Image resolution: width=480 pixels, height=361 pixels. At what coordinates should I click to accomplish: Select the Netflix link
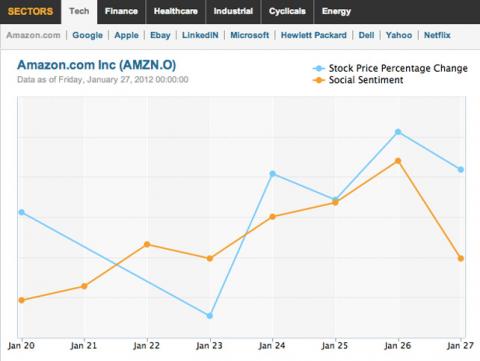point(437,35)
